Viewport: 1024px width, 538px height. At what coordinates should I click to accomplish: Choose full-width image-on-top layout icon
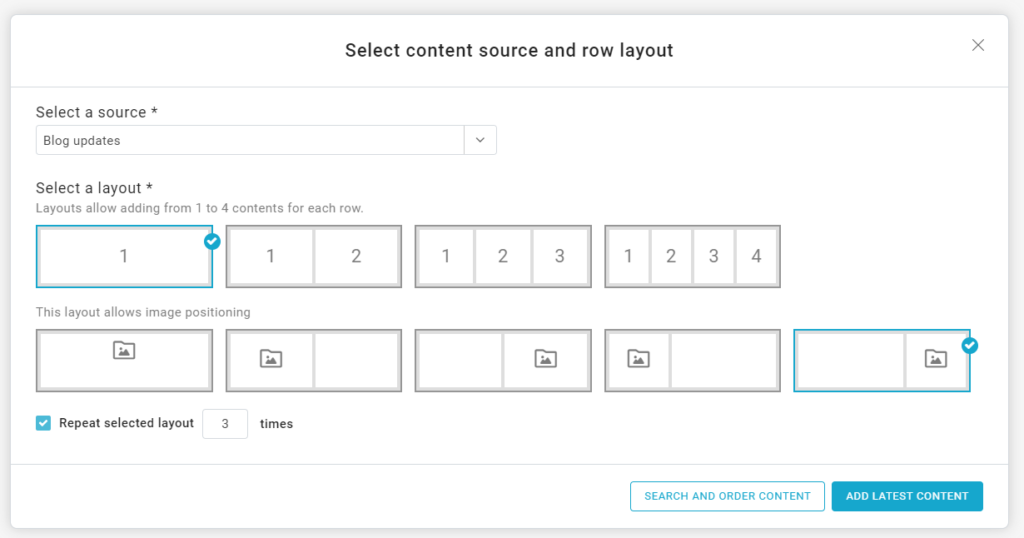pyautogui.click(x=124, y=360)
